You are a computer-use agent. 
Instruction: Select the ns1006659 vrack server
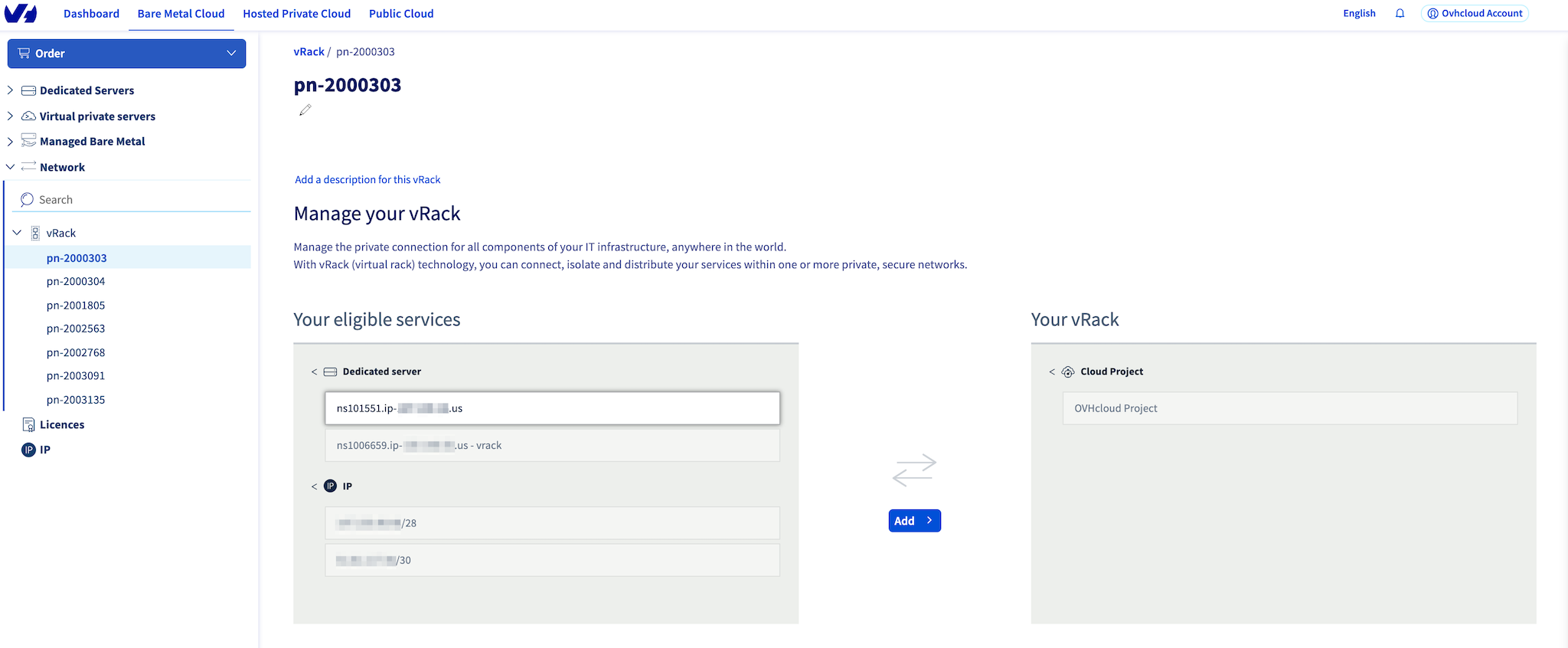(x=552, y=445)
